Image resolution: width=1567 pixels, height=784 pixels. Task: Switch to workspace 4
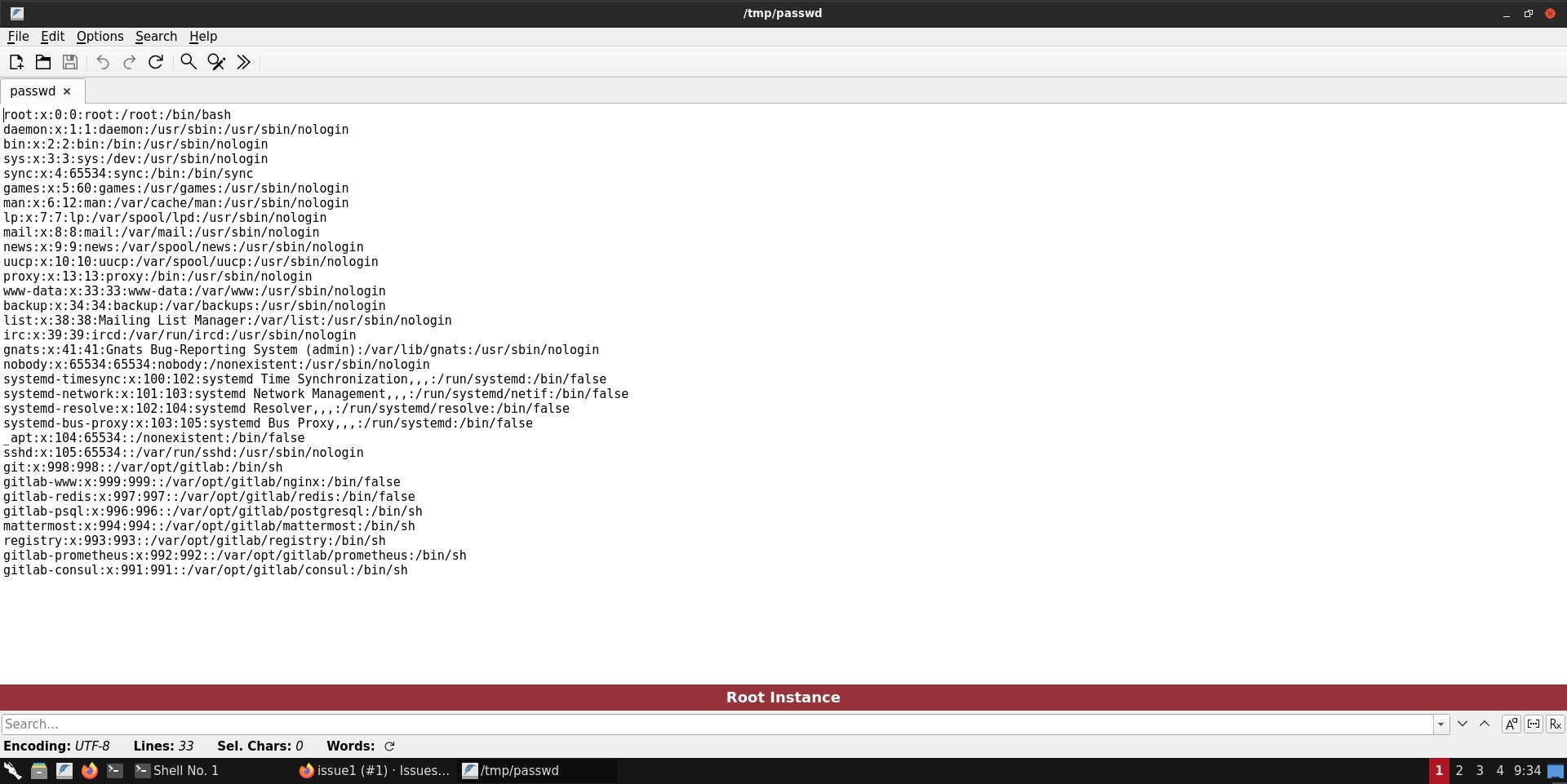click(x=1500, y=770)
